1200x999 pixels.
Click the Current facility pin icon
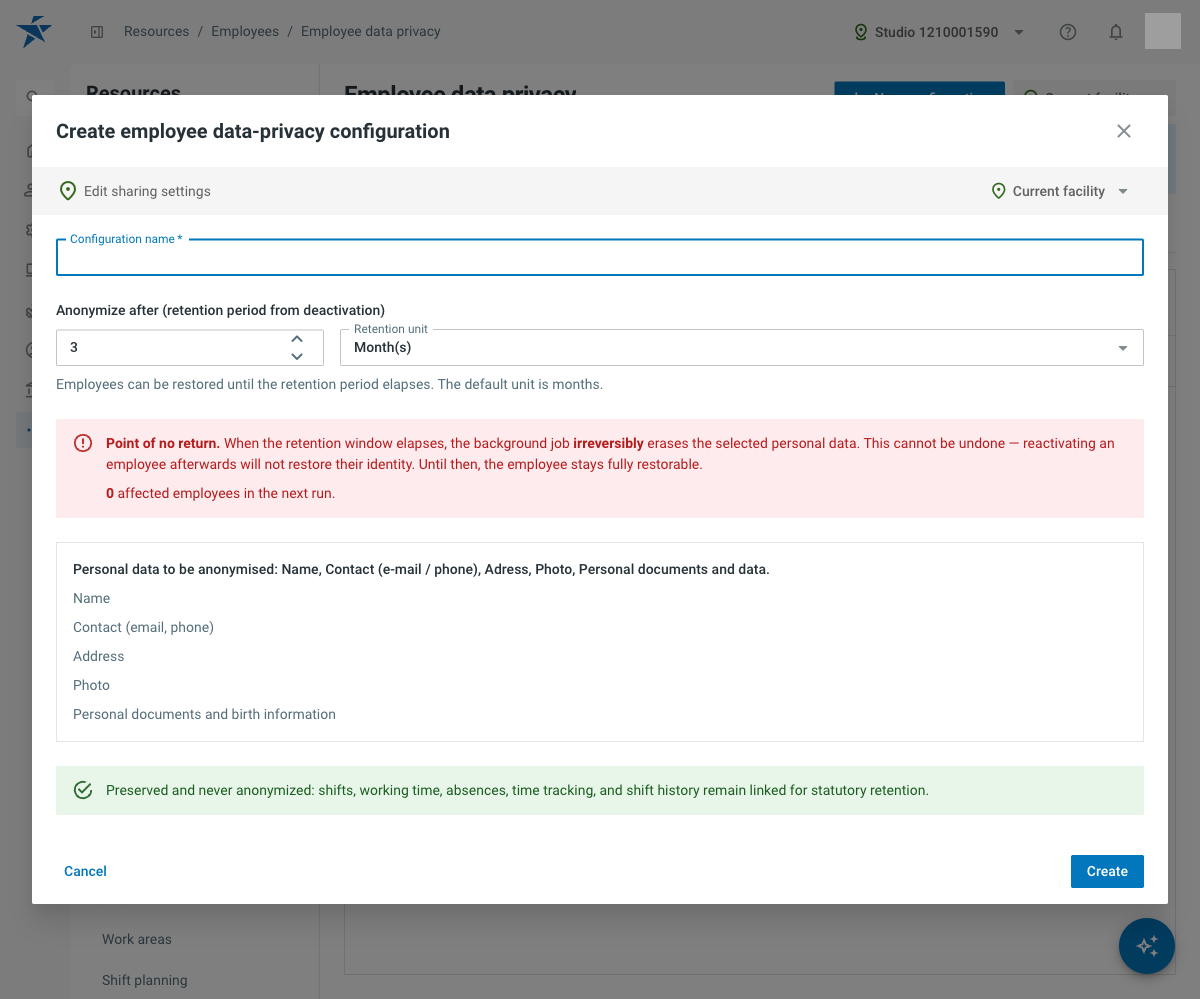click(x=998, y=191)
